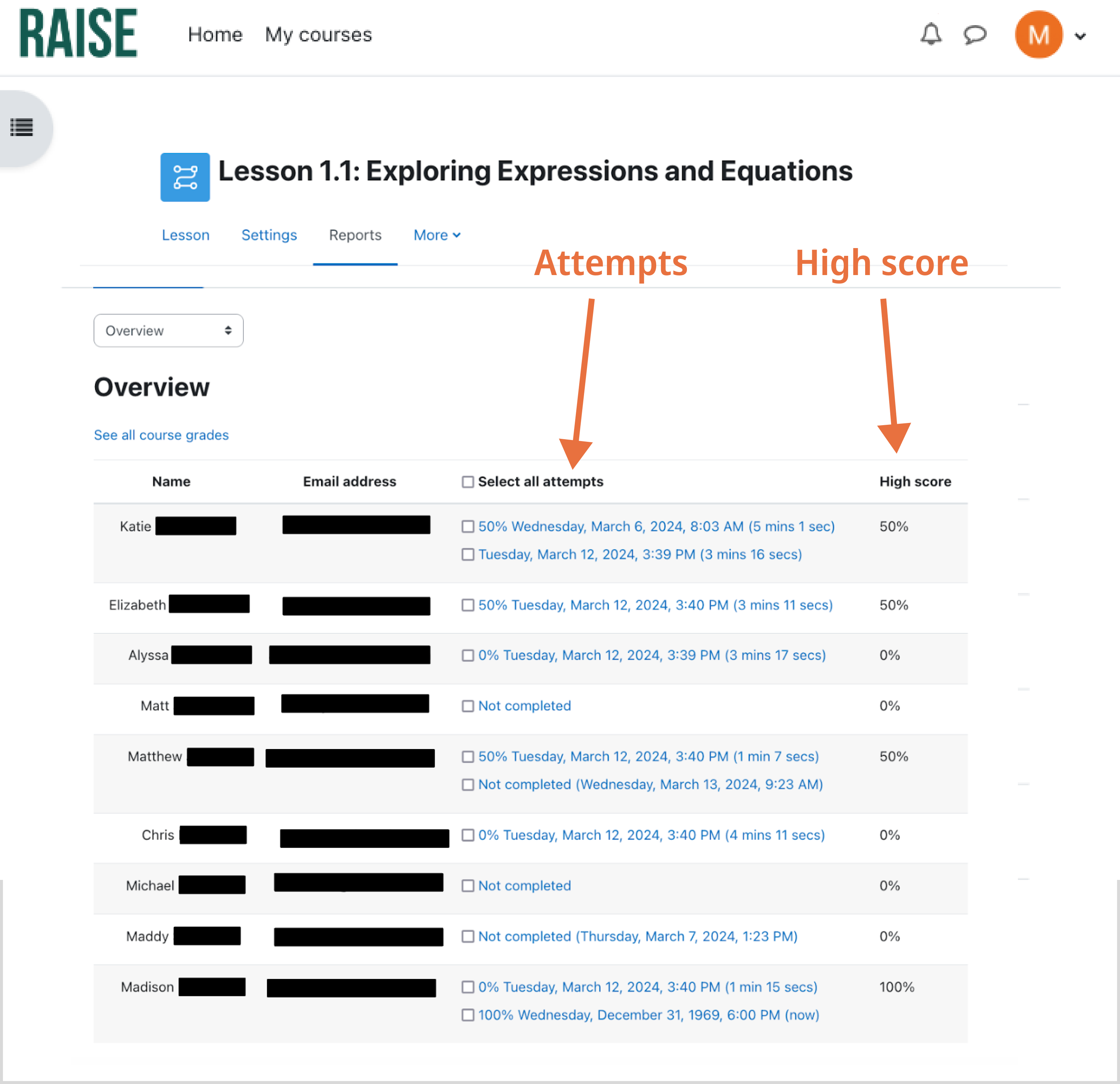
Task: Open Maddy's Not completed March 7 attempt
Action: click(x=637, y=936)
